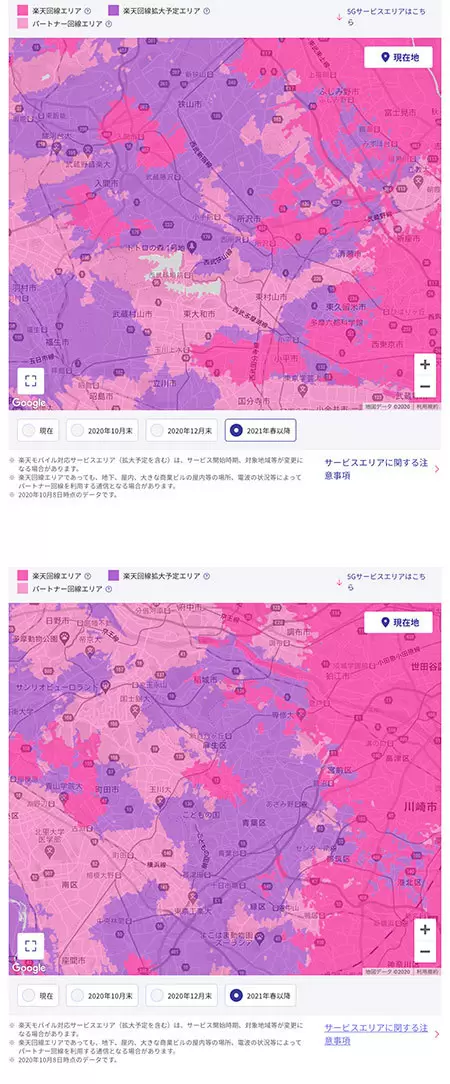Click help icon next to 楽天回線拡大予定エリア in lower legend
This screenshot has height=1084, width=450.
click(207, 576)
